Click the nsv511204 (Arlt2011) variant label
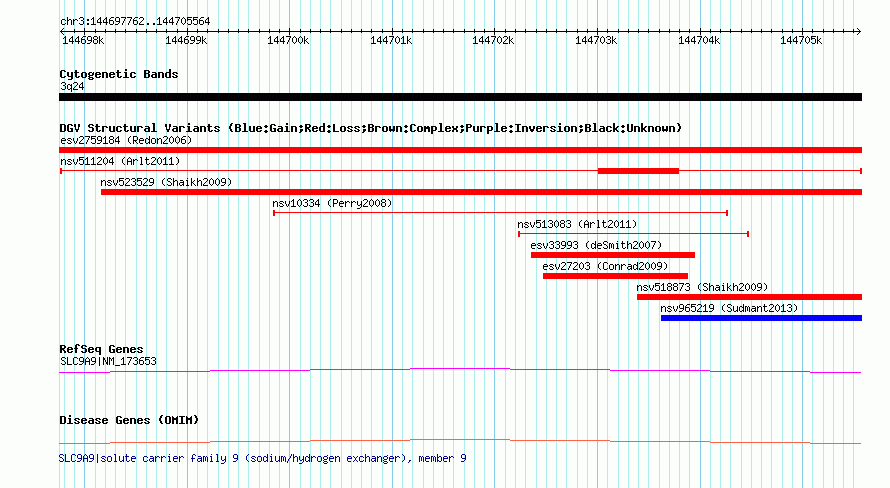890x488 pixels. (x=120, y=161)
